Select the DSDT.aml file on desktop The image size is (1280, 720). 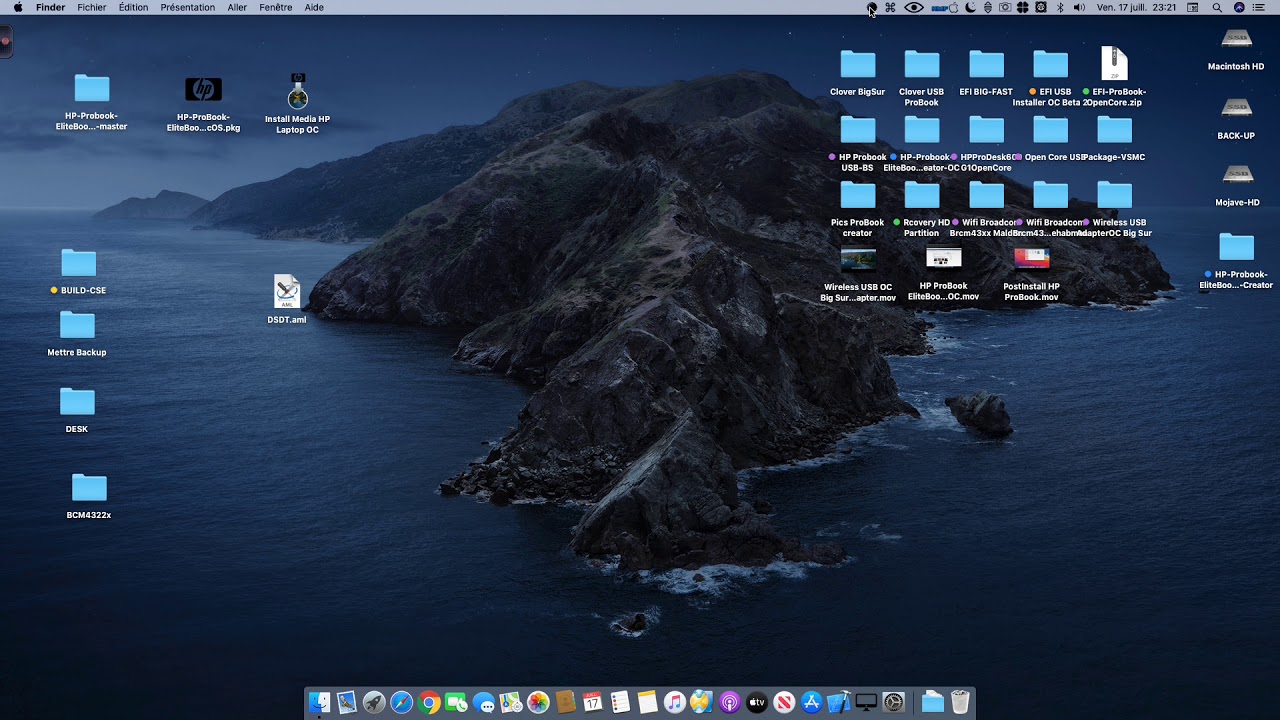[287, 292]
